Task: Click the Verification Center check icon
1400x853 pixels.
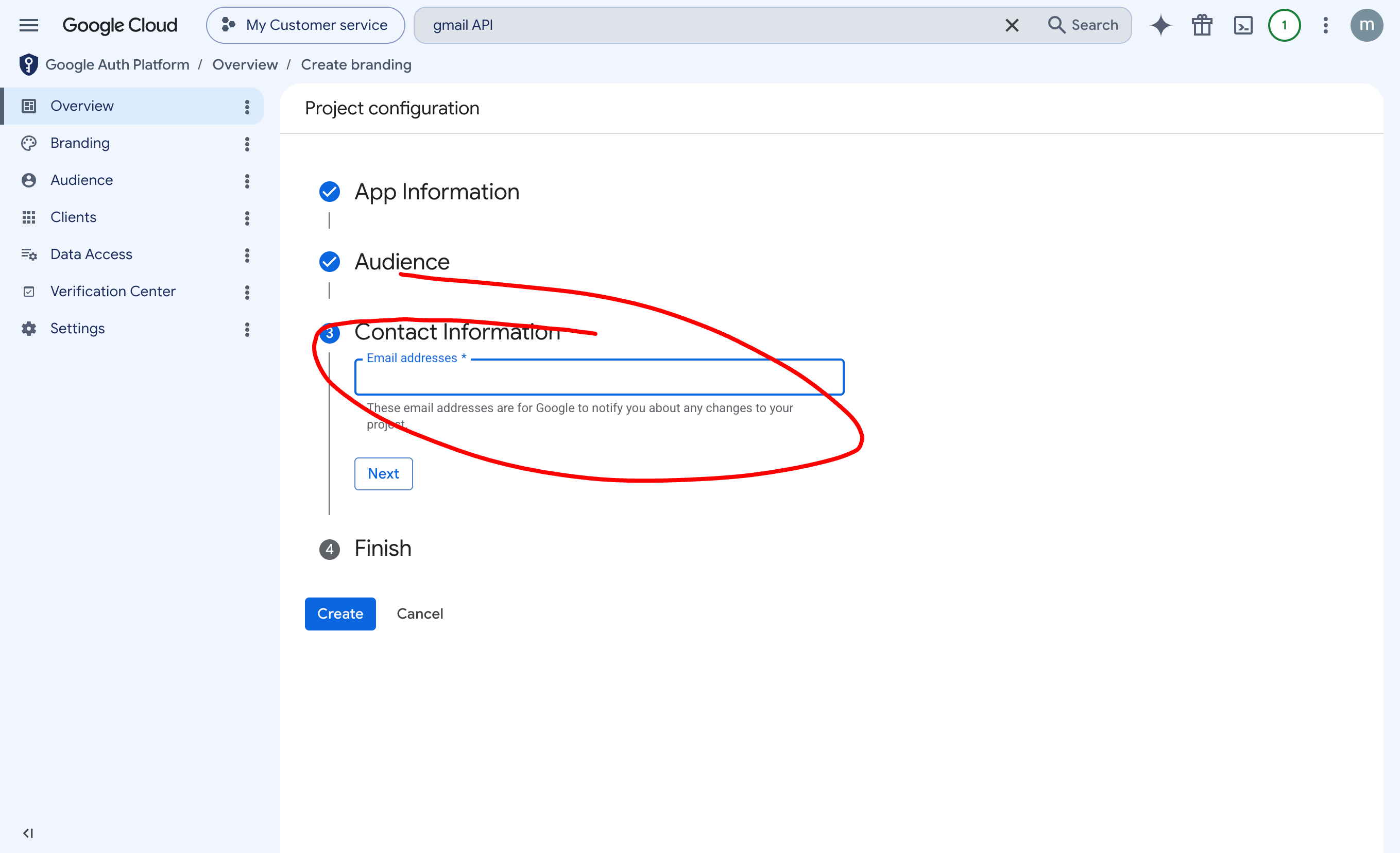Action: (29, 292)
